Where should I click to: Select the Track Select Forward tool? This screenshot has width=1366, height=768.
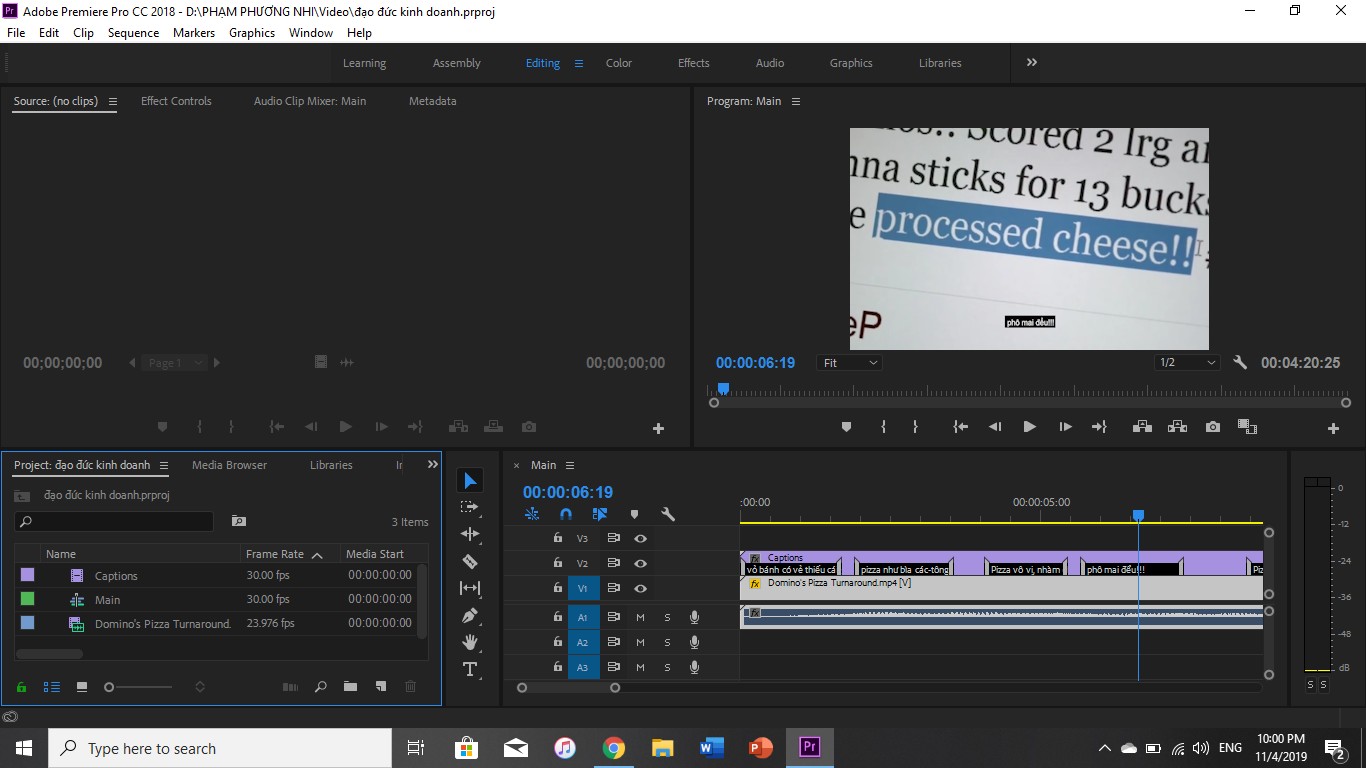(x=470, y=507)
